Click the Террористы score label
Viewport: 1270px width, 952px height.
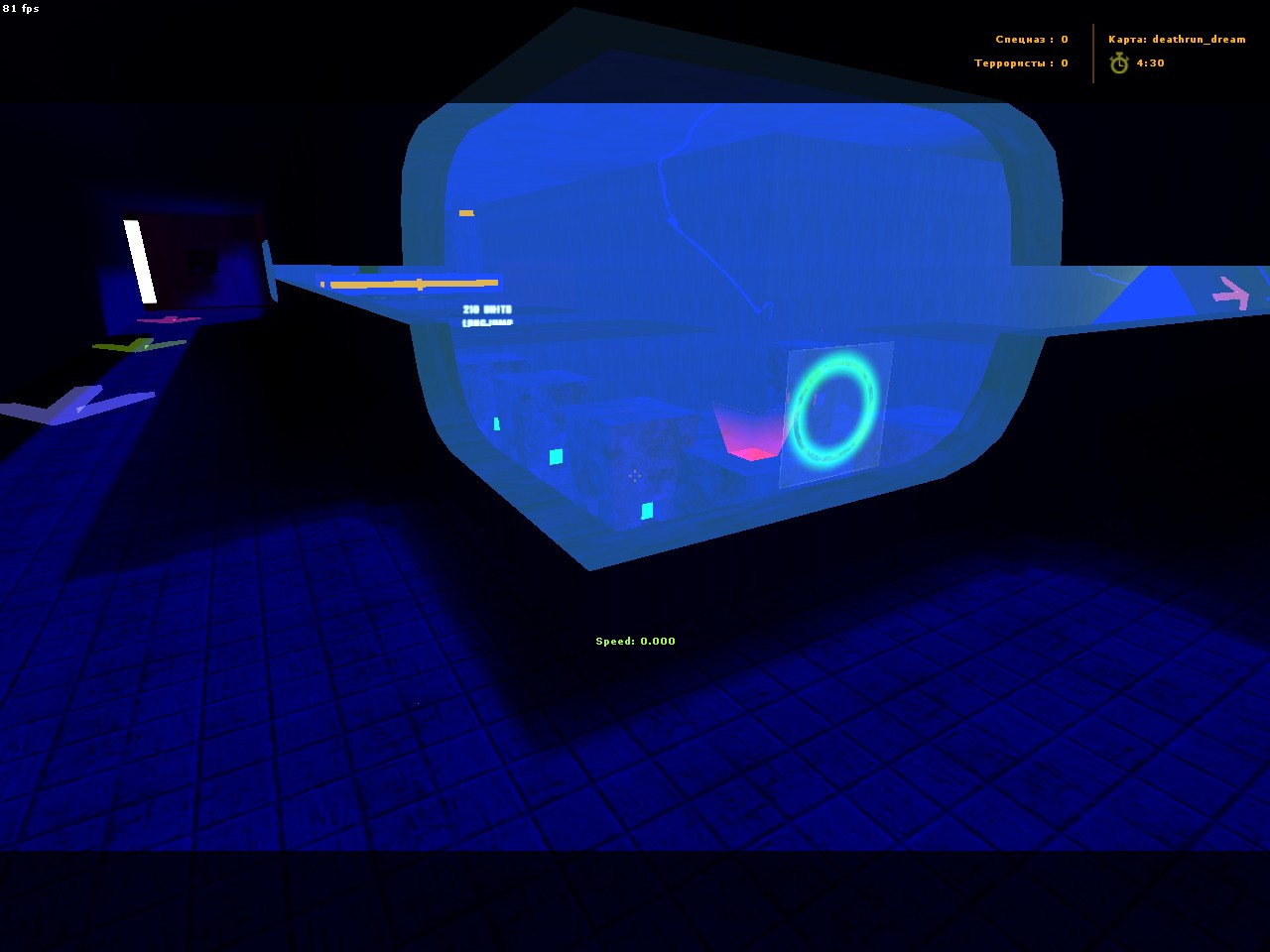click(1021, 63)
